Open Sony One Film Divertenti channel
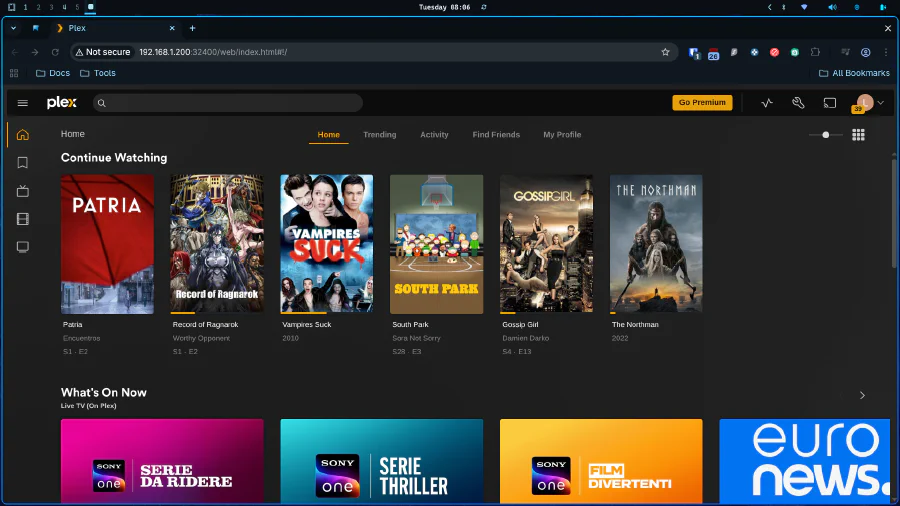This screenshot has width=900, height=506. (x=601, y=461)
